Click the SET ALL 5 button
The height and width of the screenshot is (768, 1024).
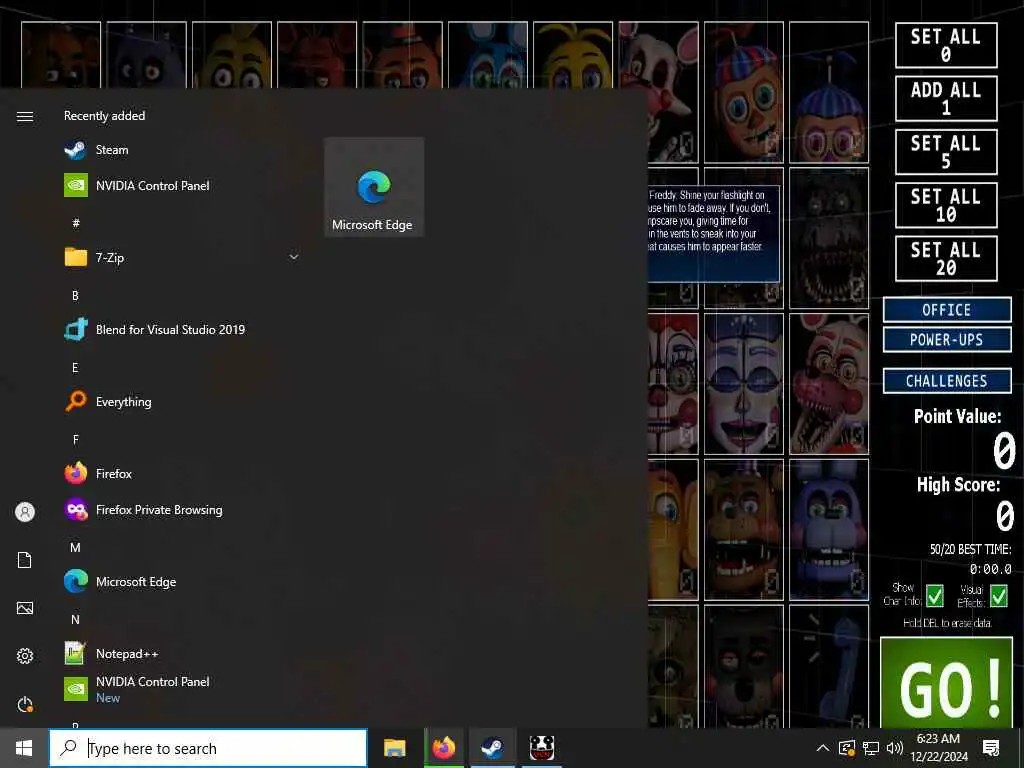[946, 152]
